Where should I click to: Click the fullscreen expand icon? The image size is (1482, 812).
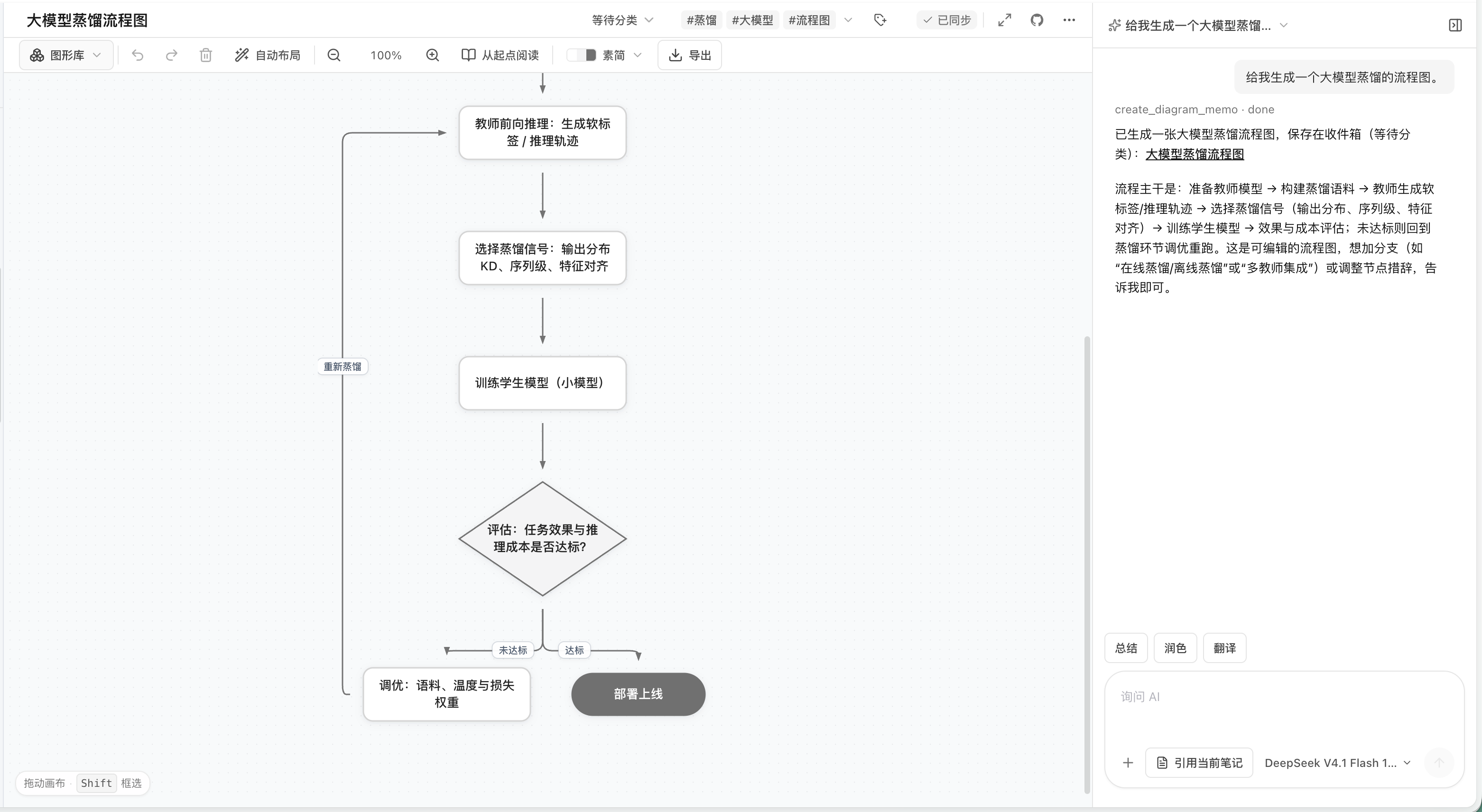pyautogui.click(x=1004, y=20)
